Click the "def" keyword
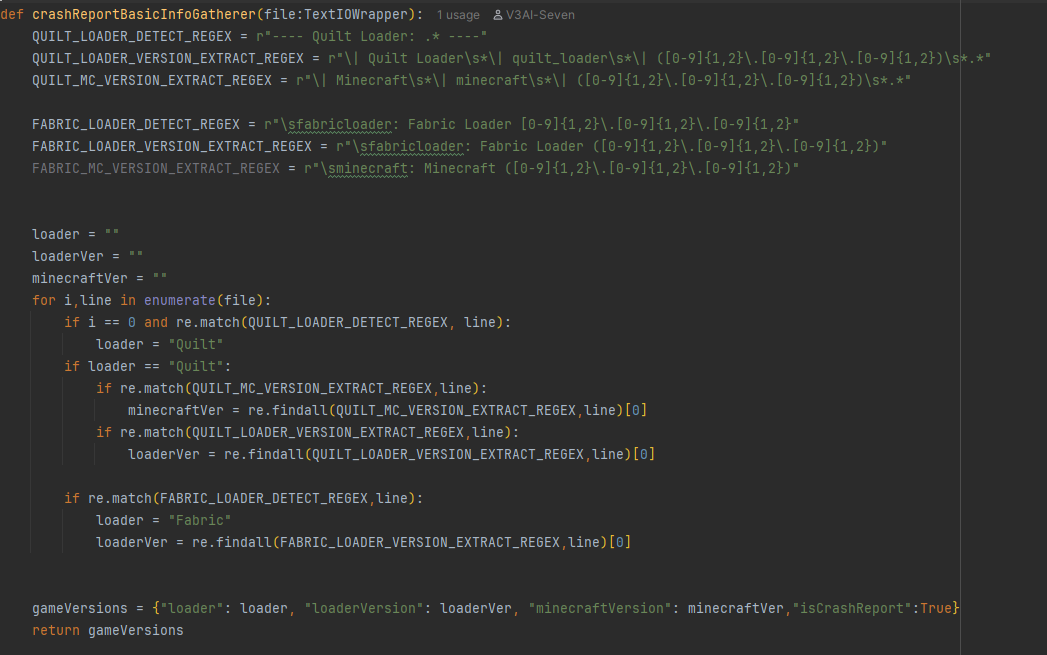This screenshot has width=1047, height=655. pos(12,15)
